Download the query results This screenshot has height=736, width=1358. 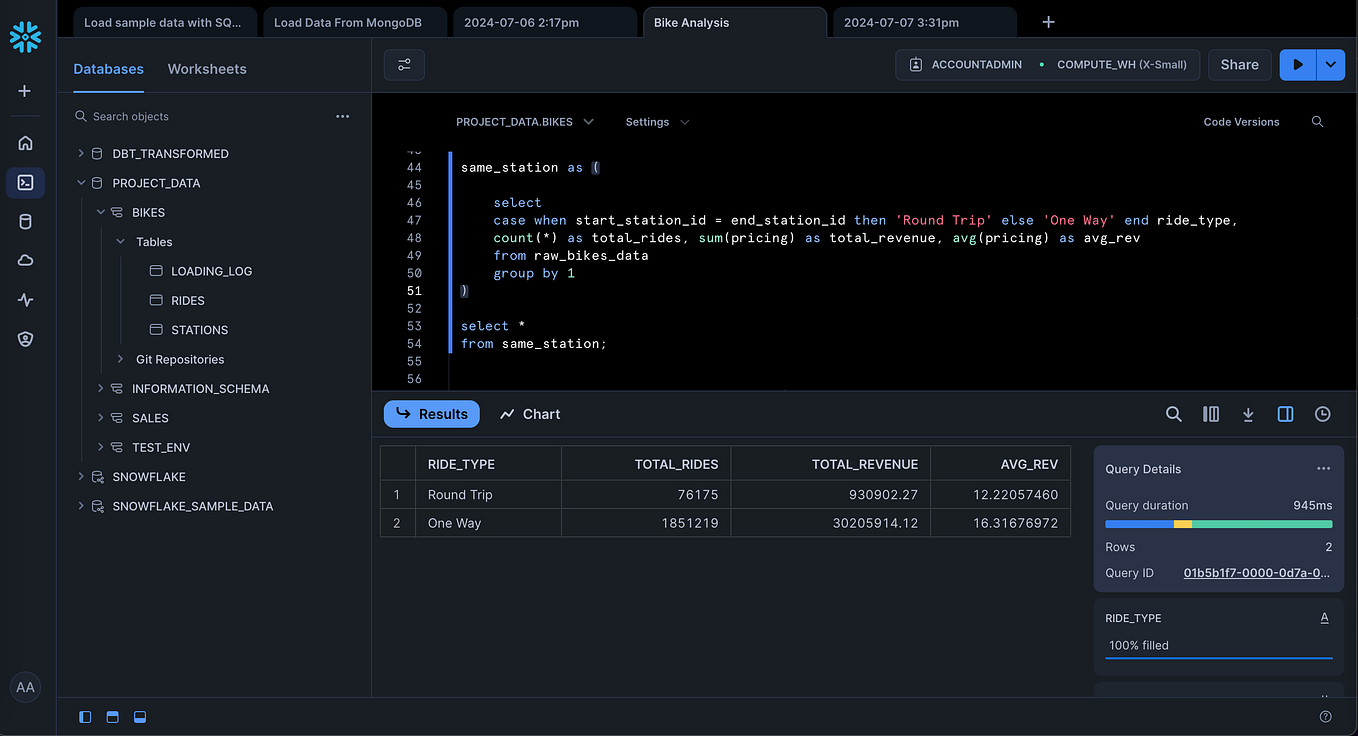[x=1248, y=413]
